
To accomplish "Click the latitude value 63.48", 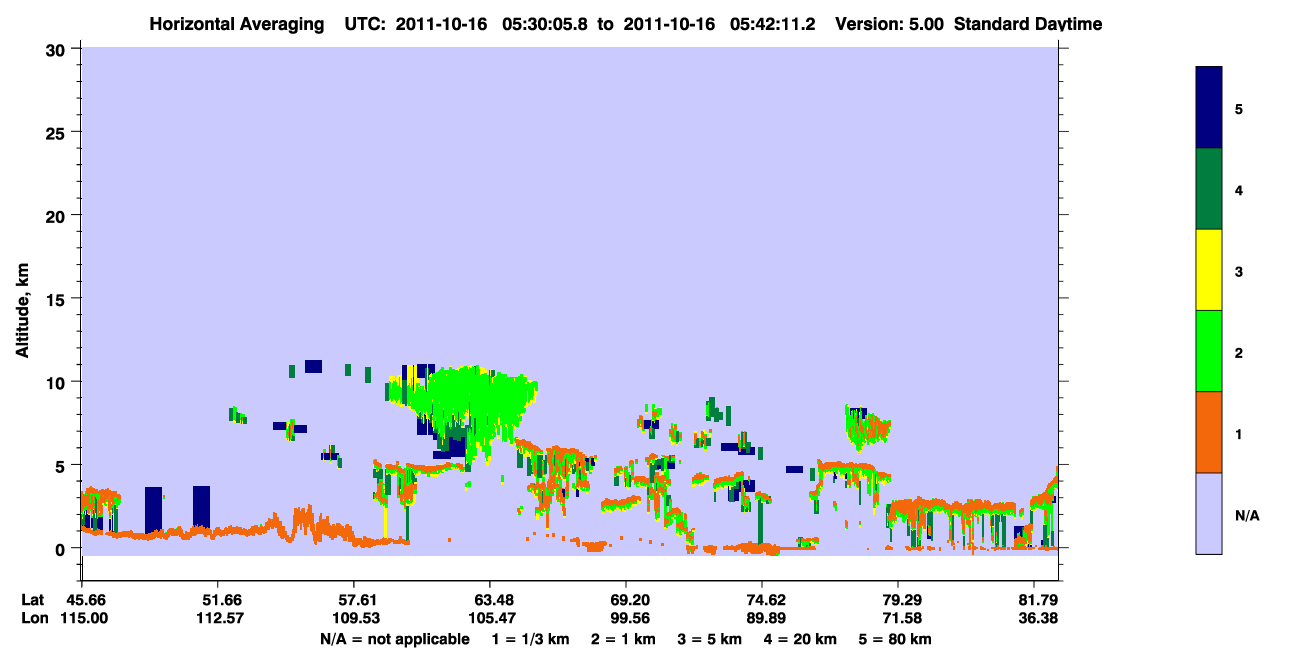I will point(490,600).
